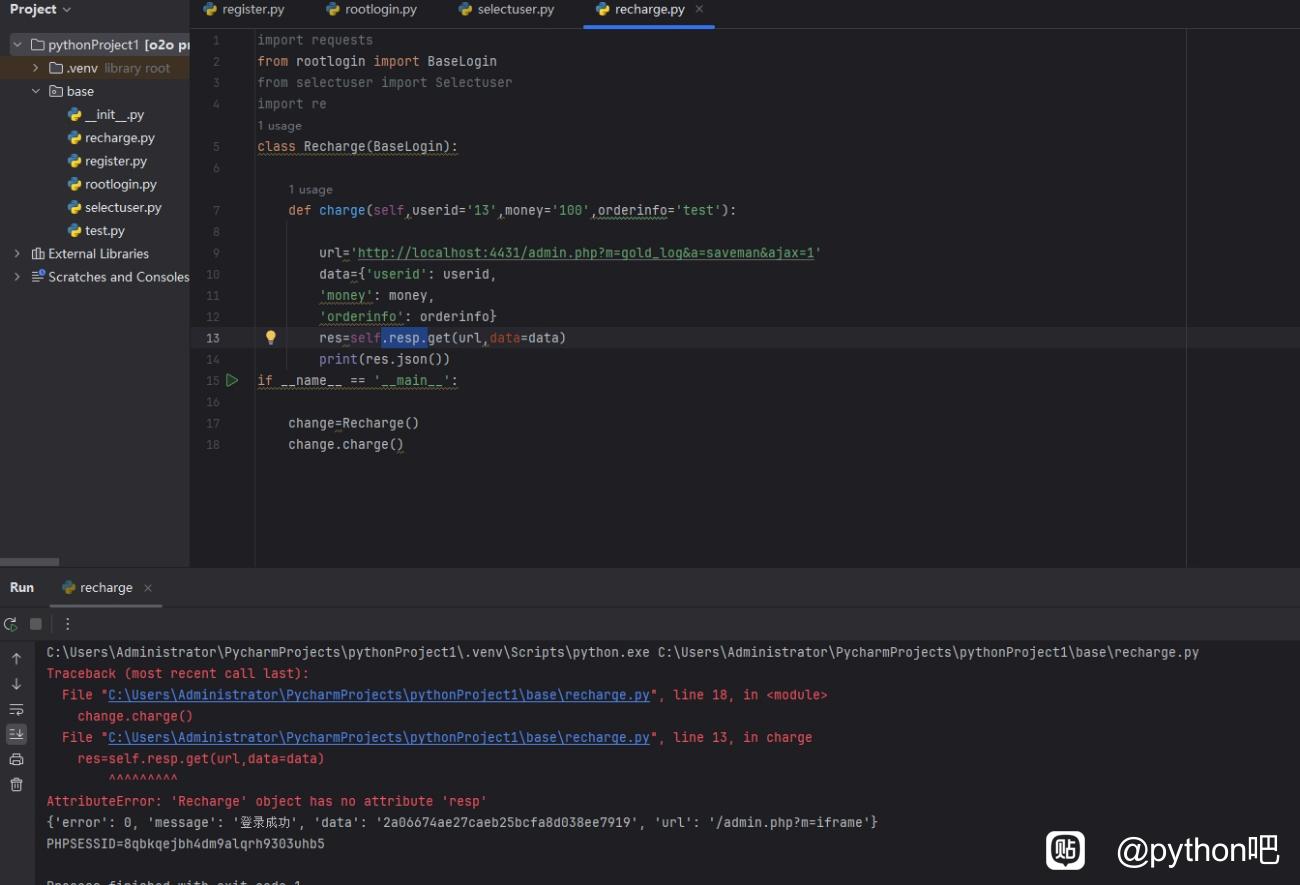
Task: Click the horizontal scrollbar in Project panel
Action: click(30, 562)
